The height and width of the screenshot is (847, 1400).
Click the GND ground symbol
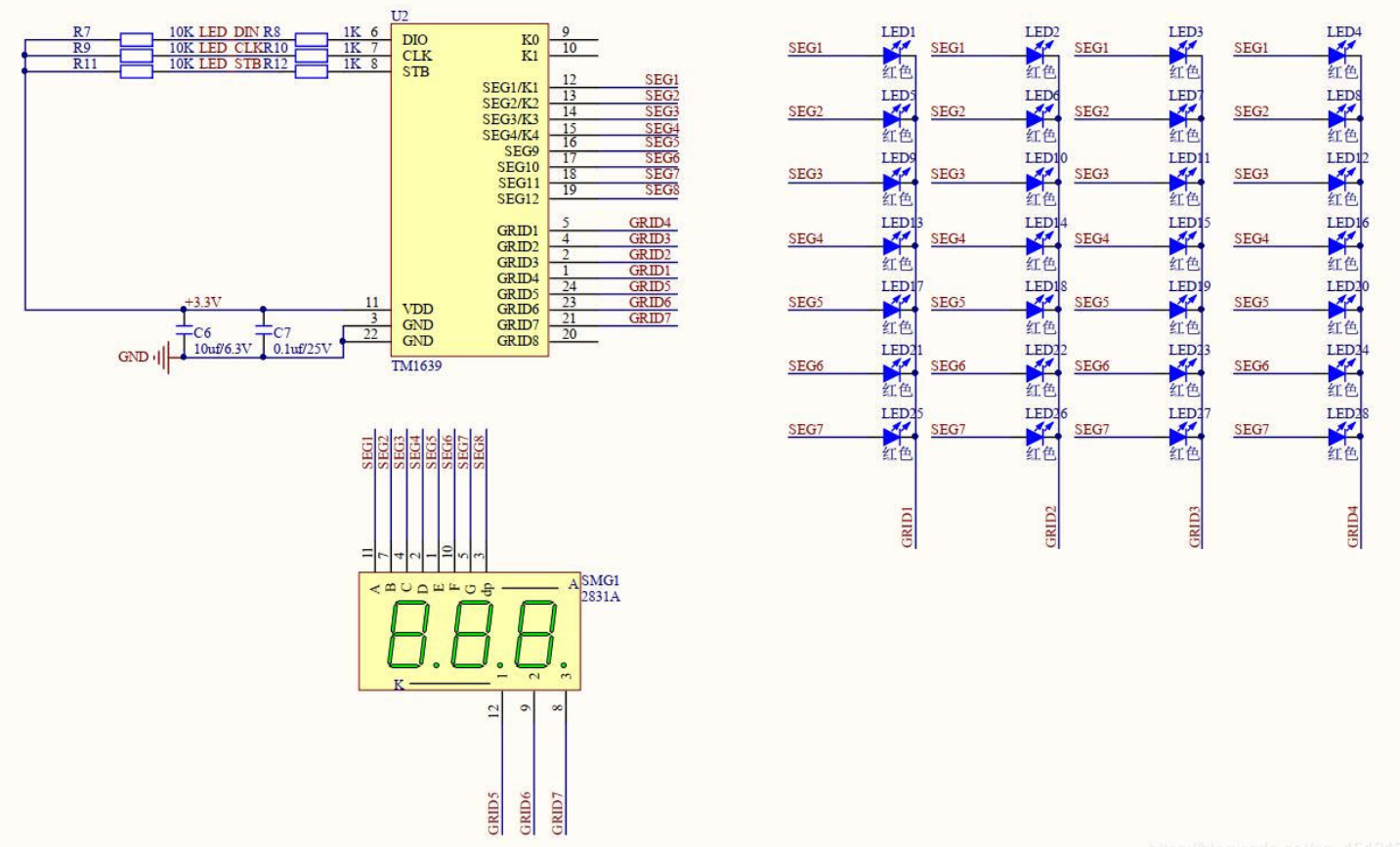162,358
